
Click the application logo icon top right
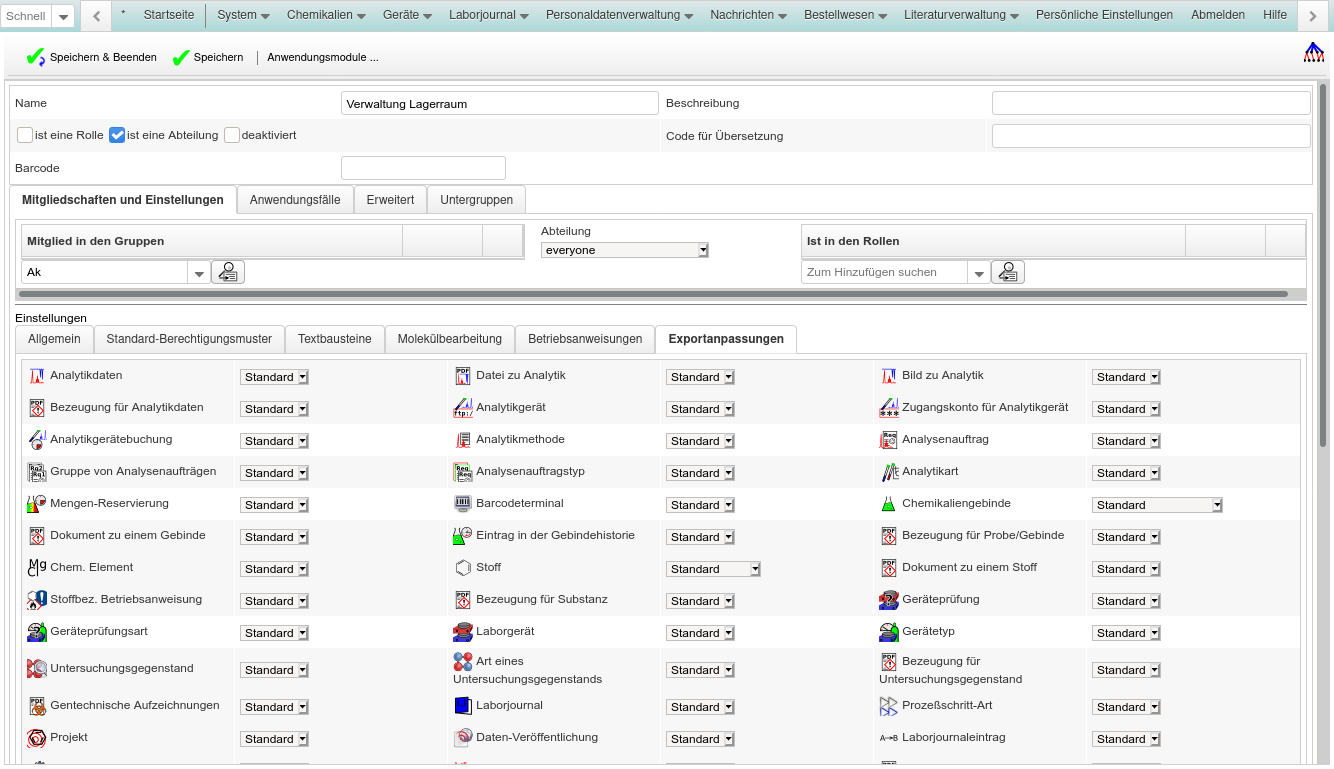(x=1313, y=53)
